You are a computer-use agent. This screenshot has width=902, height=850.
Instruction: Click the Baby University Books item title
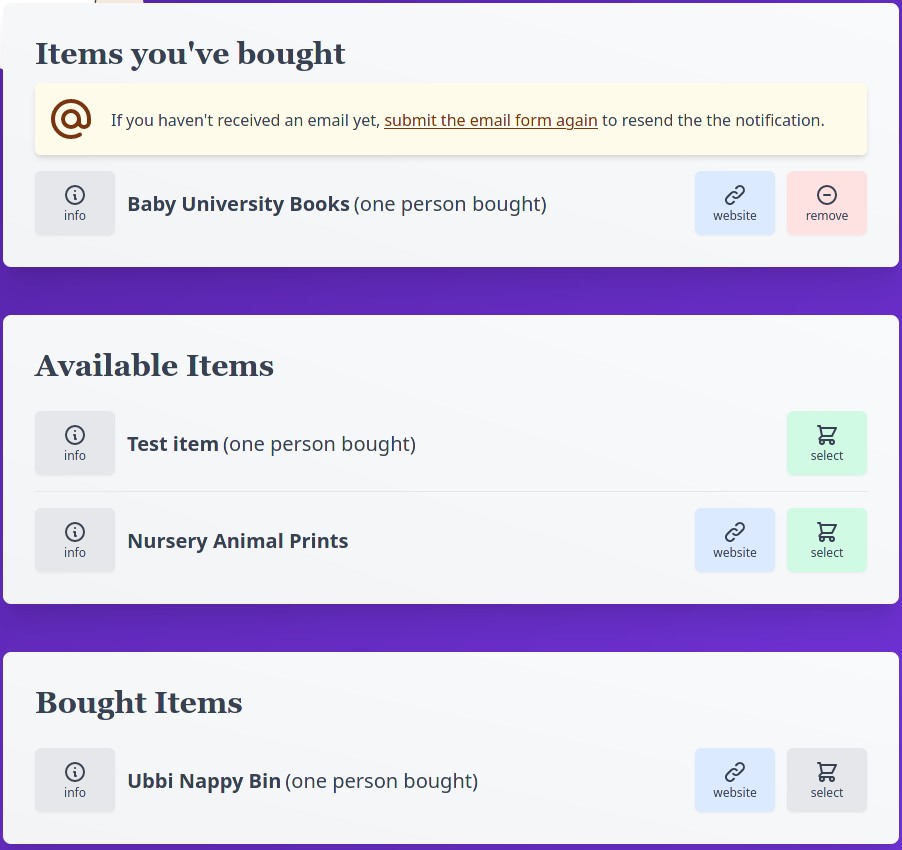coord(238,204)
